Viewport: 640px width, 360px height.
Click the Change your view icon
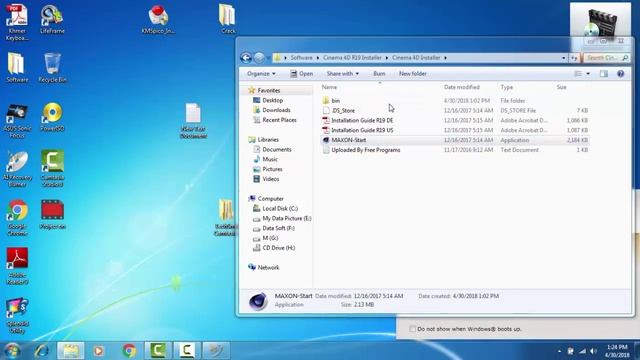pos(578,74)
